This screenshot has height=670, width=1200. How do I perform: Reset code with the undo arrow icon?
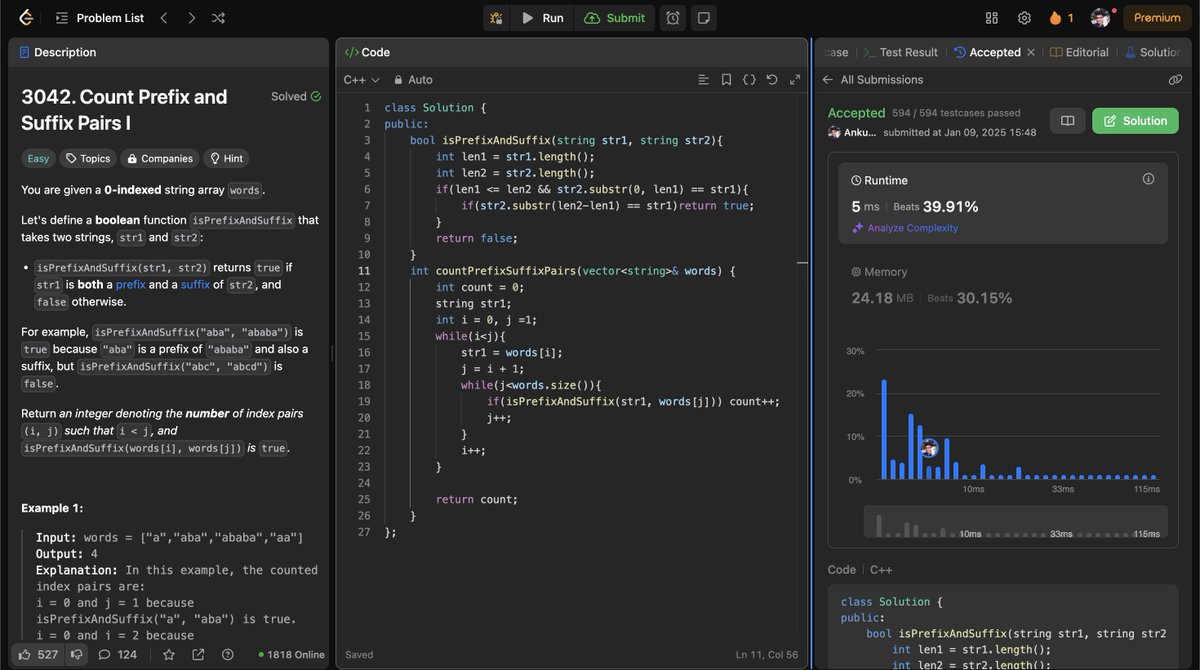(772, 79)
